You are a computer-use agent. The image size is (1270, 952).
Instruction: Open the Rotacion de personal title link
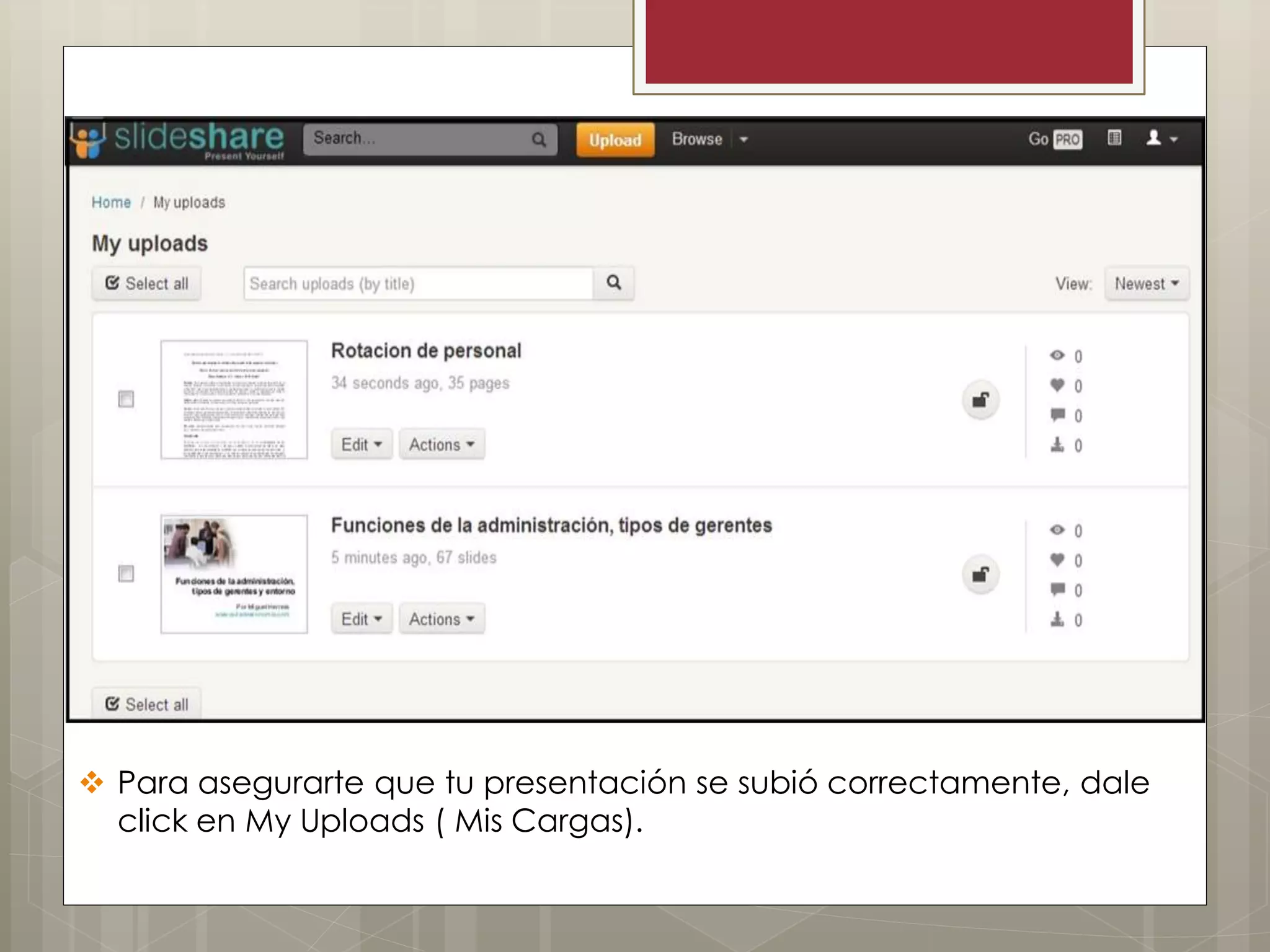point(426,351)
